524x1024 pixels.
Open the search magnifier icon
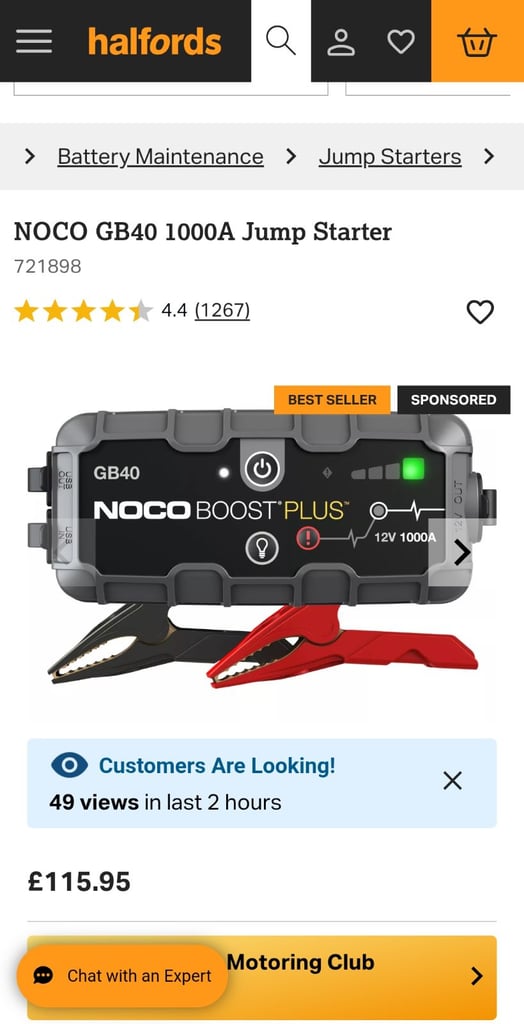pyautogui.click(x=281, y=41)
